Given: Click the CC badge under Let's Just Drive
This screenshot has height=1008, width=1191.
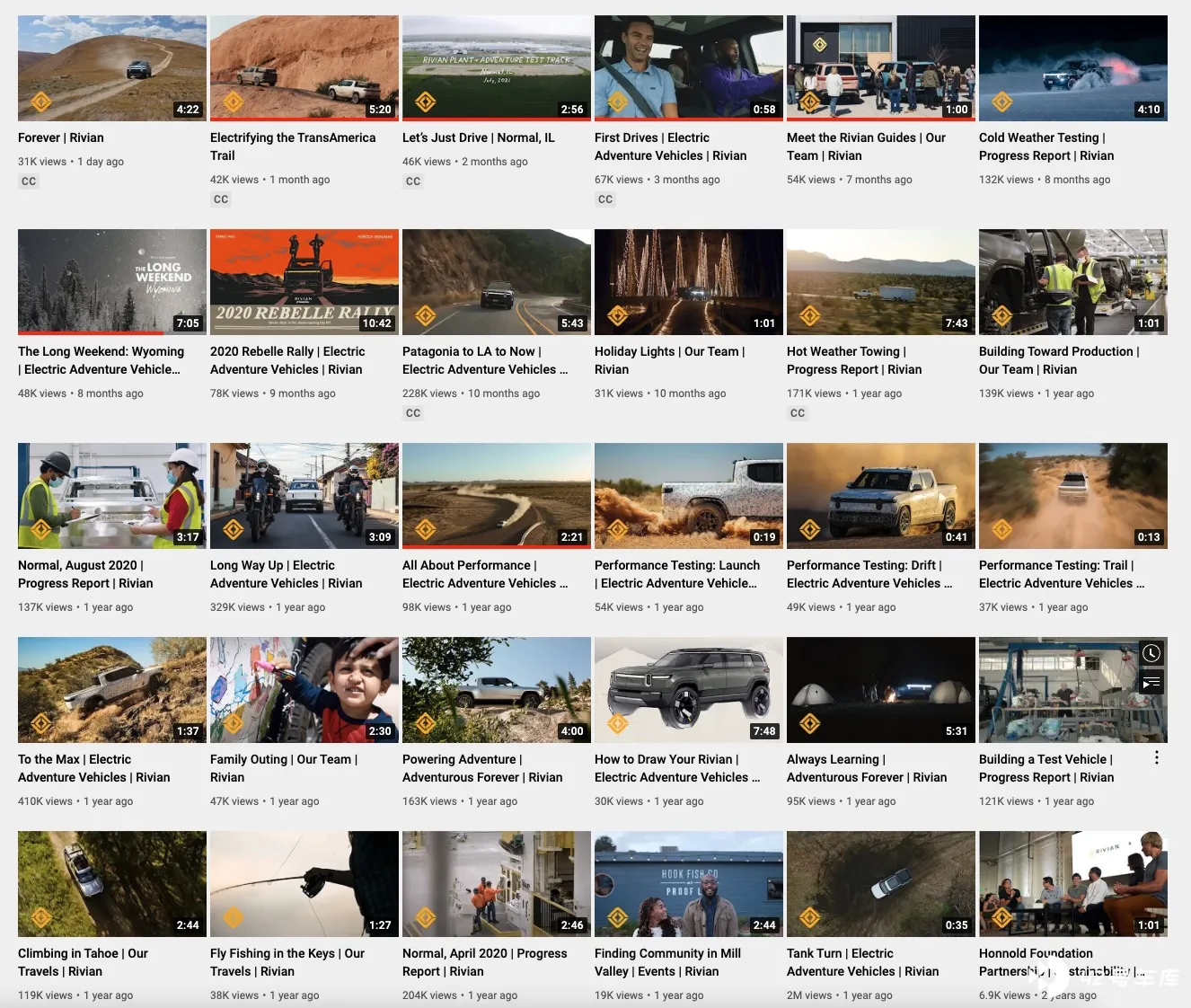Looking at the screenshot, I should point(413,181).
